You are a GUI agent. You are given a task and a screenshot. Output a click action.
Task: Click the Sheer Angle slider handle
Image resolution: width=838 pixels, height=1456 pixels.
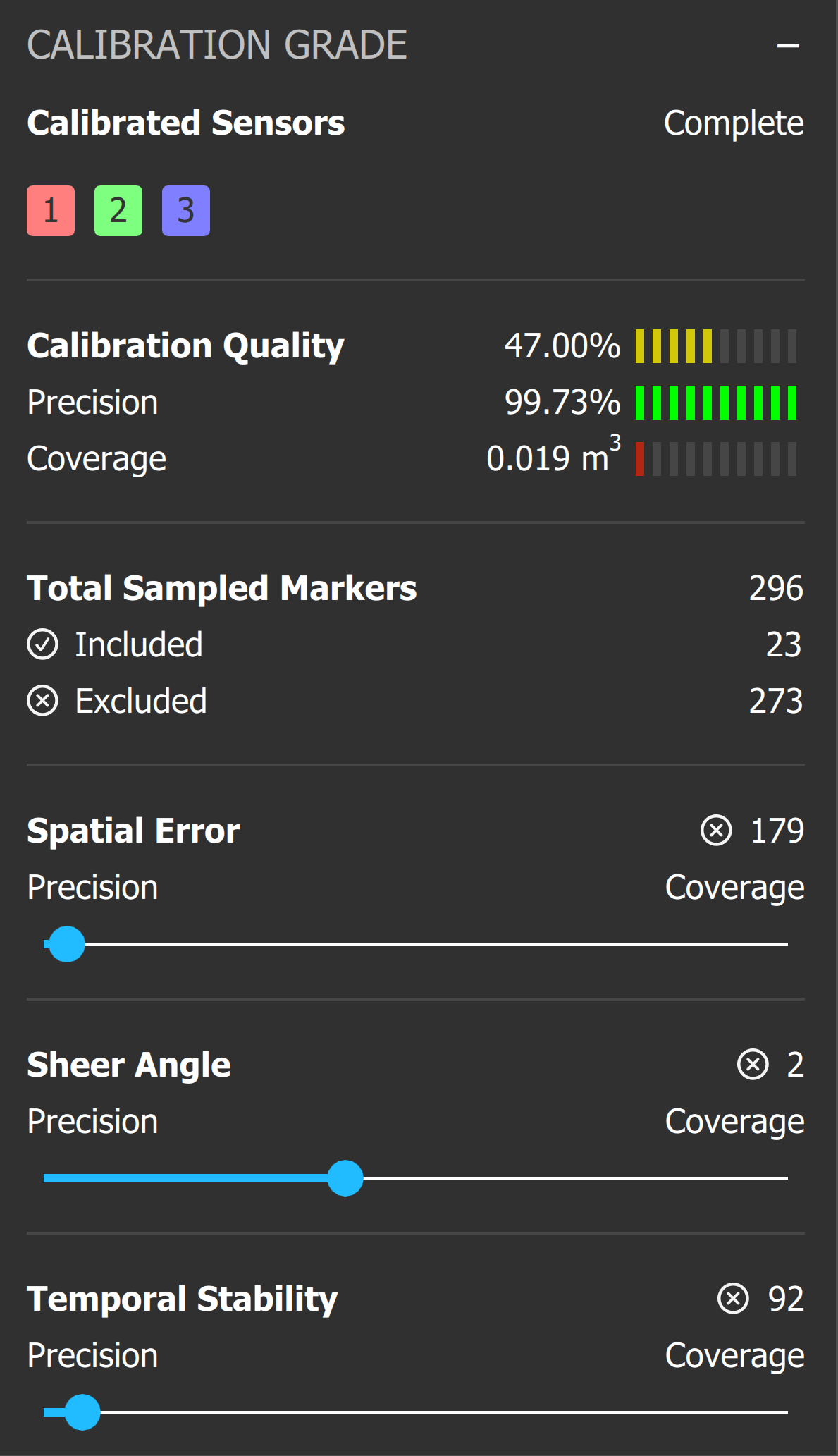[345, 1178]
